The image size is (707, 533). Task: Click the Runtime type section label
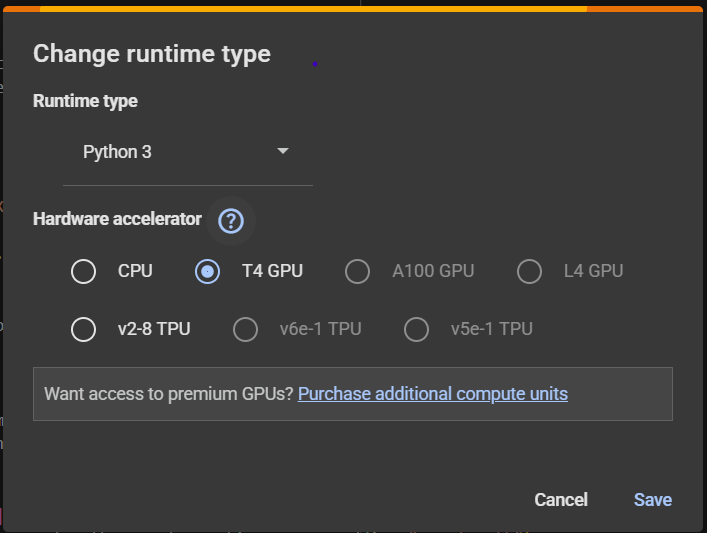coord(85,101)
